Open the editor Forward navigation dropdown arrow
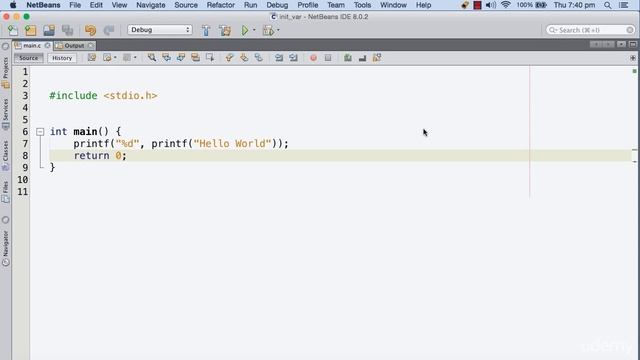Screen dimensions: 640x360 pos(135,58)
